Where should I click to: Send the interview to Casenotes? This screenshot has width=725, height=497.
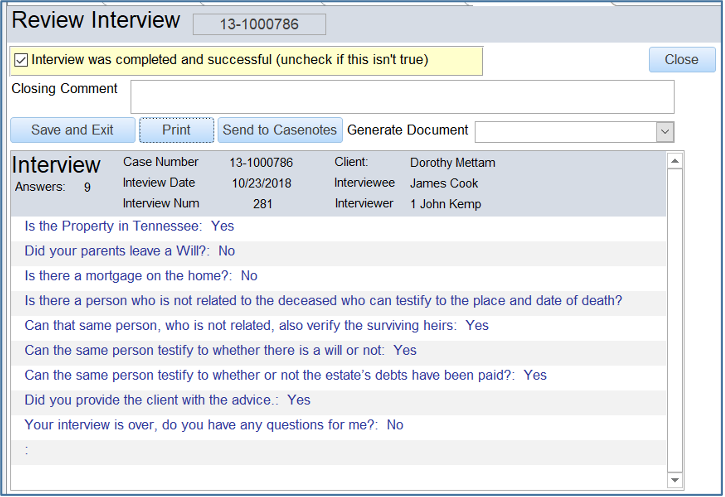pyautogui.click(x=280, y=130)
